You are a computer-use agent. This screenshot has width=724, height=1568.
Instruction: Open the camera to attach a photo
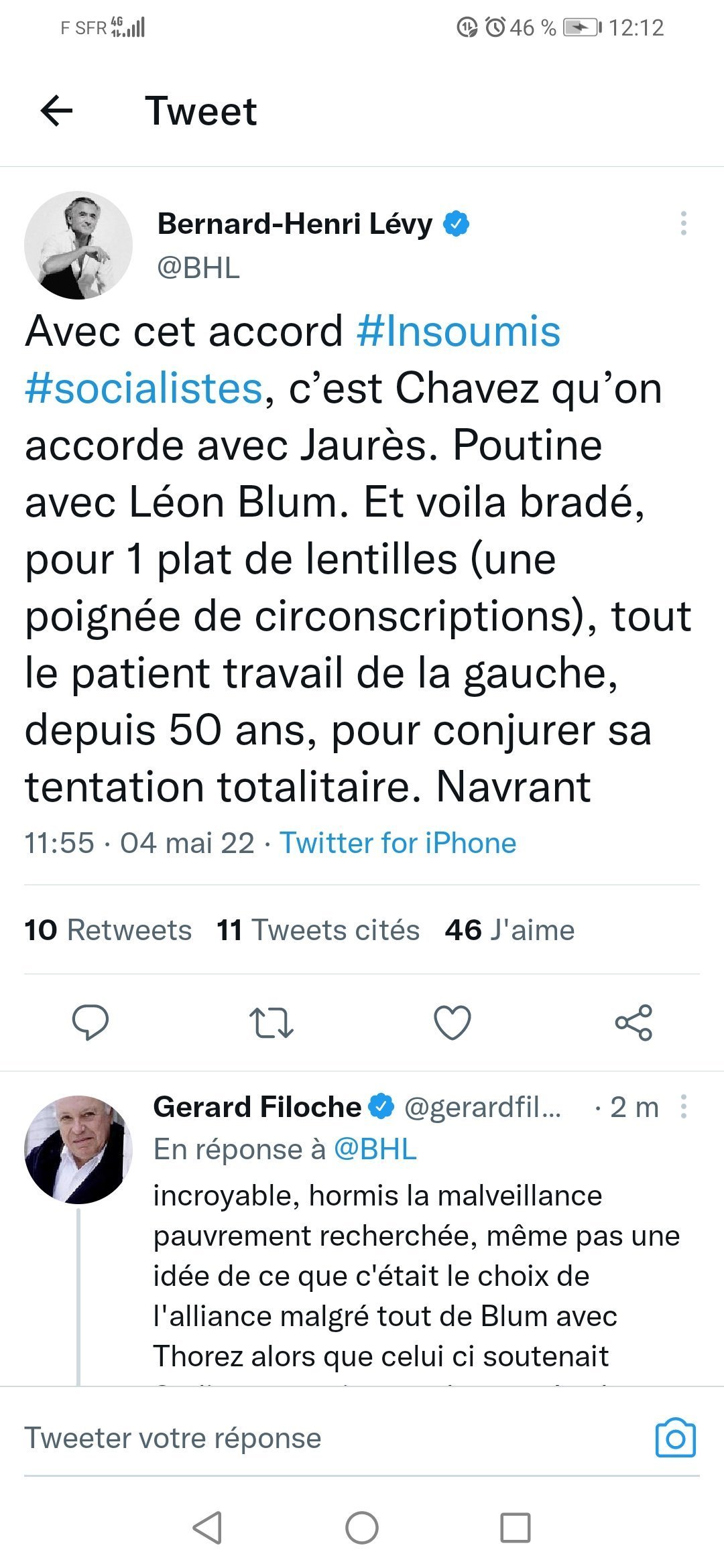pos(675,1438)
